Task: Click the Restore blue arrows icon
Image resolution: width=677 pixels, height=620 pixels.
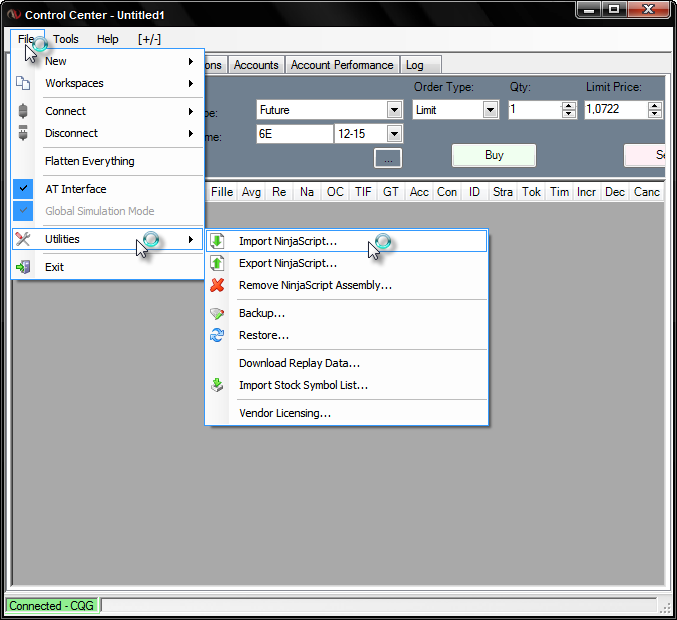Action: click(217, 335)
